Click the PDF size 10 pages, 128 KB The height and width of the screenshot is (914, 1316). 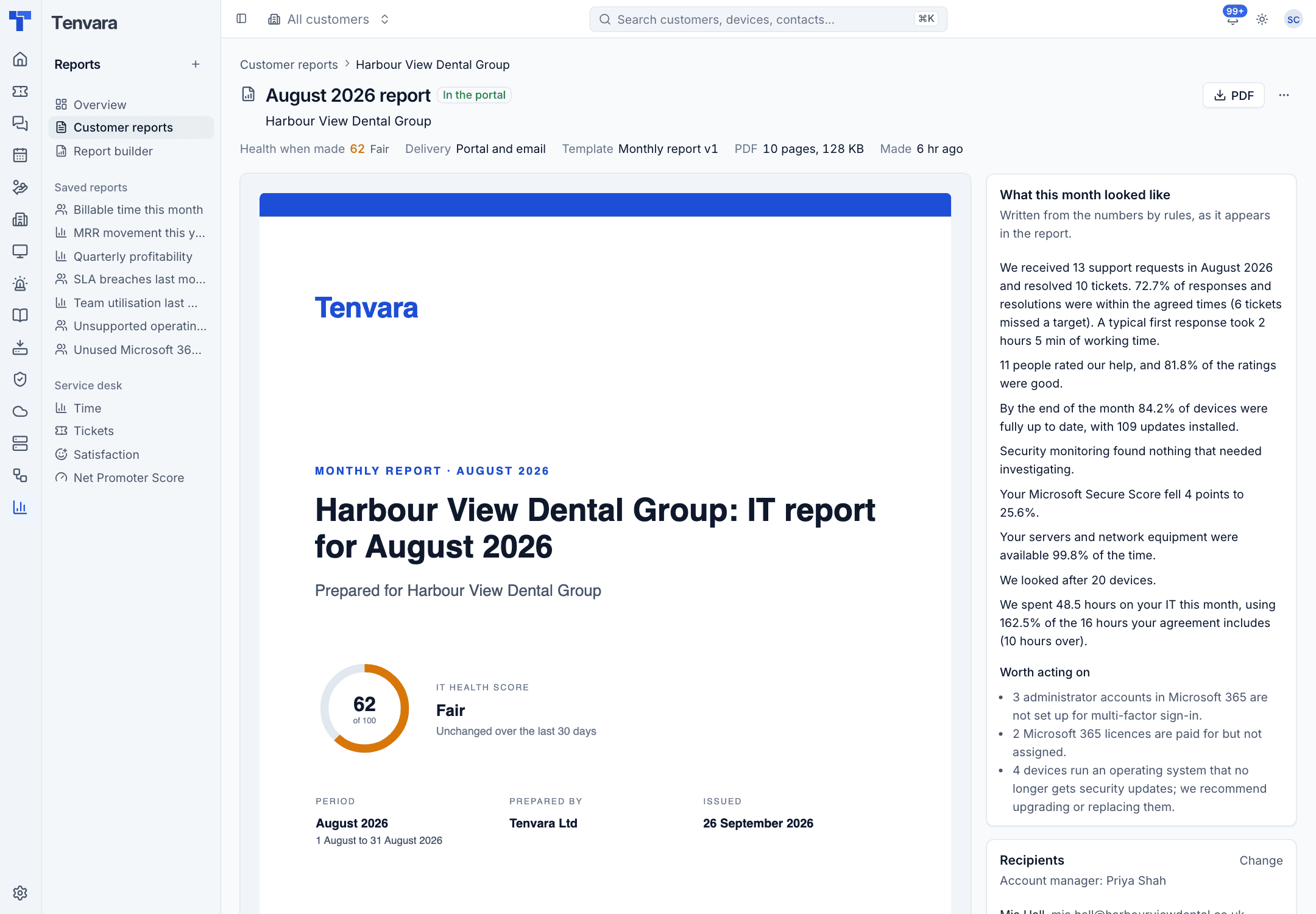(813, 149)
